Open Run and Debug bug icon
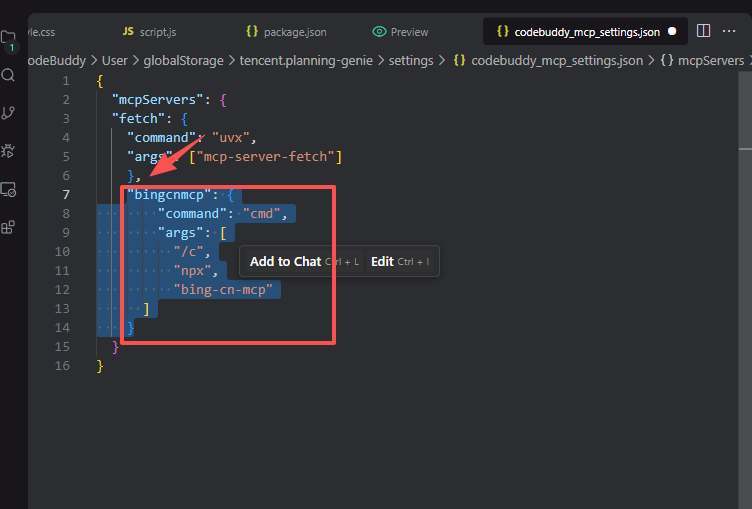 pyautogui.click(x=8, y=151)
